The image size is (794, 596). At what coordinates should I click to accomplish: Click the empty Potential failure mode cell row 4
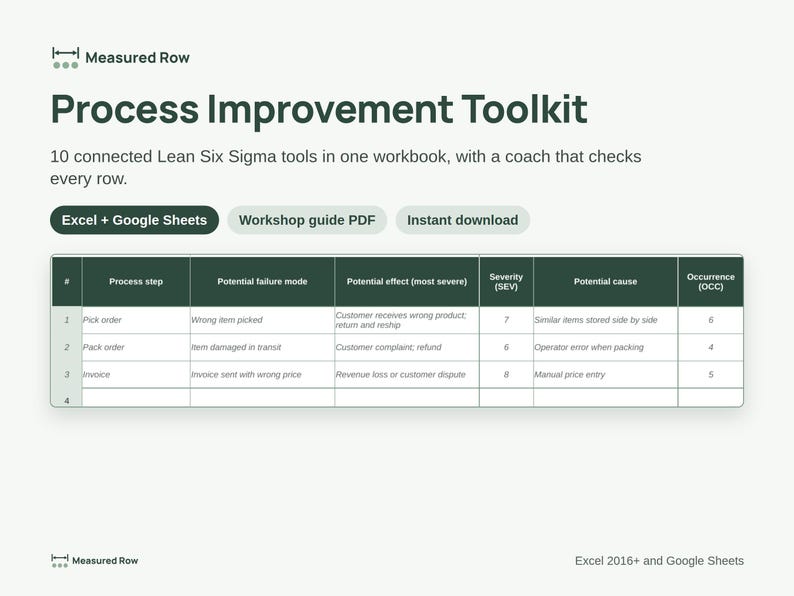(262, 398)
